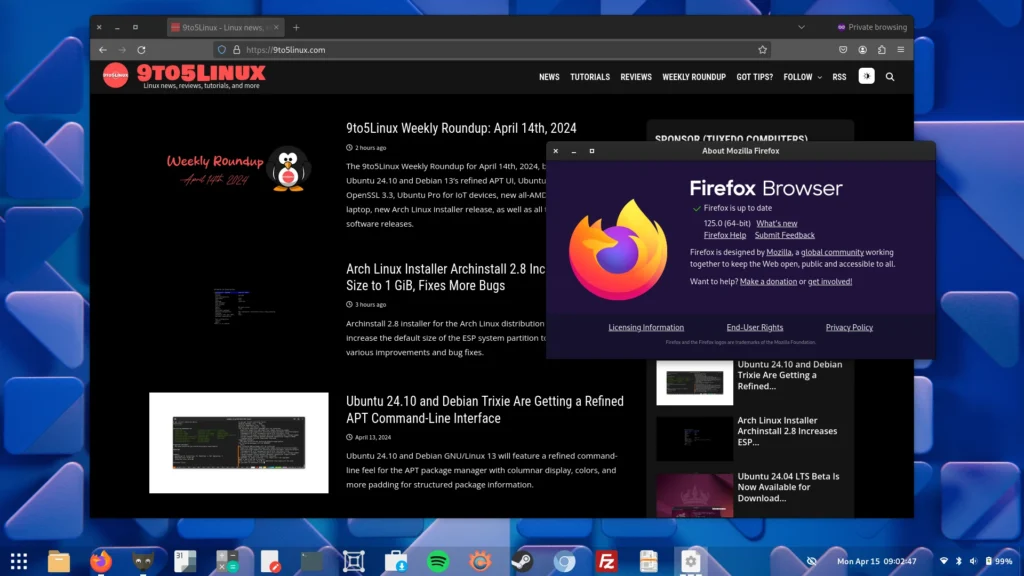
Task: Click the get involved! link
Action: tap(829, 281)
